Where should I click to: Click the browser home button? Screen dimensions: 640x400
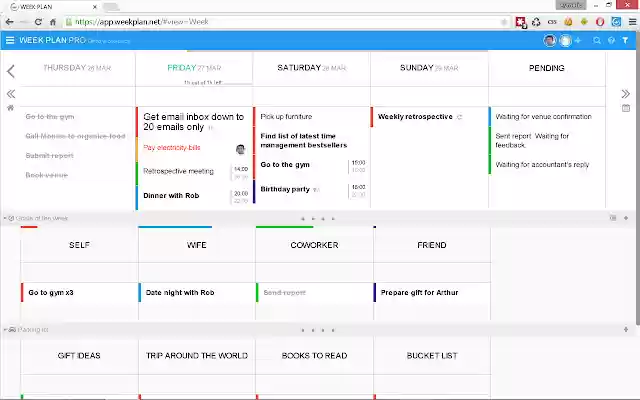coord(53,22)
